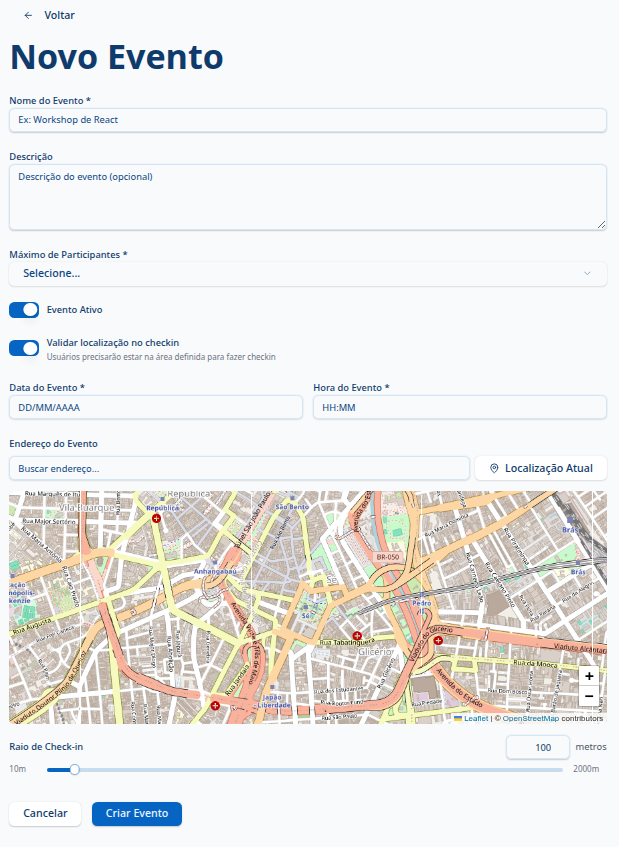The height and width of the screenshot is (847, 619).
Task: Click the chevron arrow of Selecione dropdown
Action: point(587,274)
